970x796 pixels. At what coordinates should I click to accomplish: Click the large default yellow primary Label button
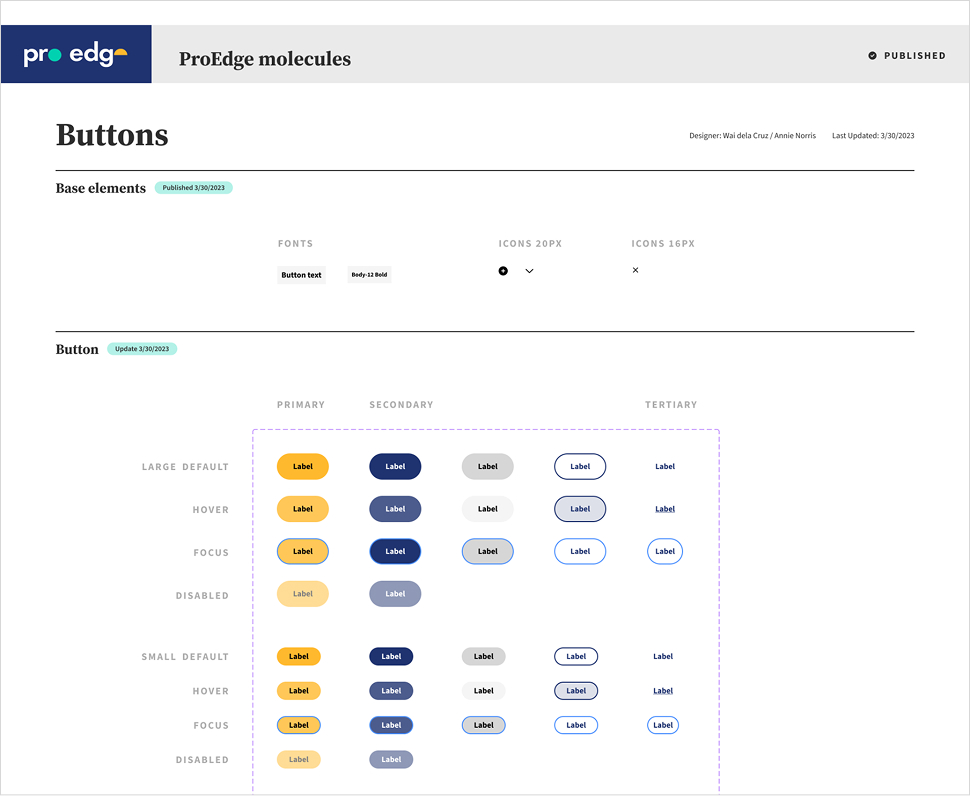pos(302,467)
